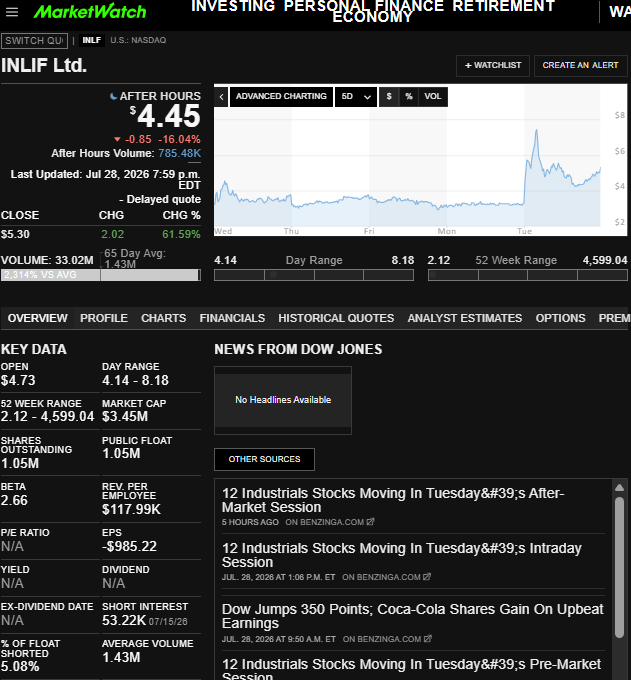Open the Historical Quotes tab
Screen dimensions: 631x680
click(x=336, y=318)
